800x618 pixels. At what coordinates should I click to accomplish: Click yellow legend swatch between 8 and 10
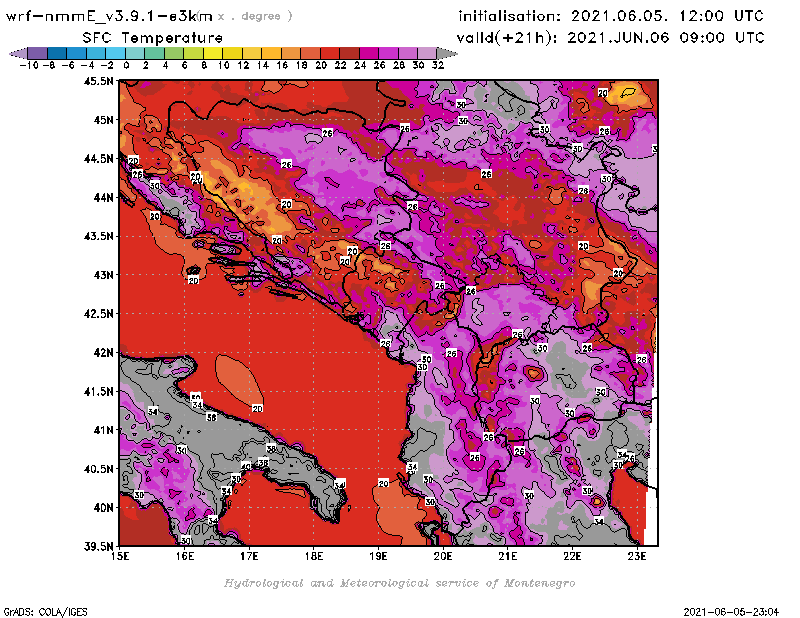[213, 53]
